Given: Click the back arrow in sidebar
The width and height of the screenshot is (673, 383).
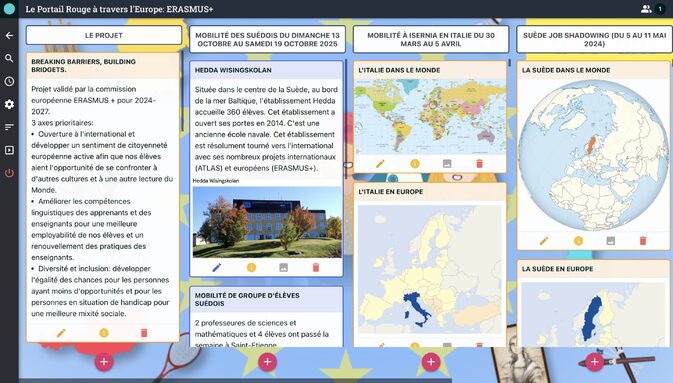Looking at the screenshot, I should (x=9, y=36).
